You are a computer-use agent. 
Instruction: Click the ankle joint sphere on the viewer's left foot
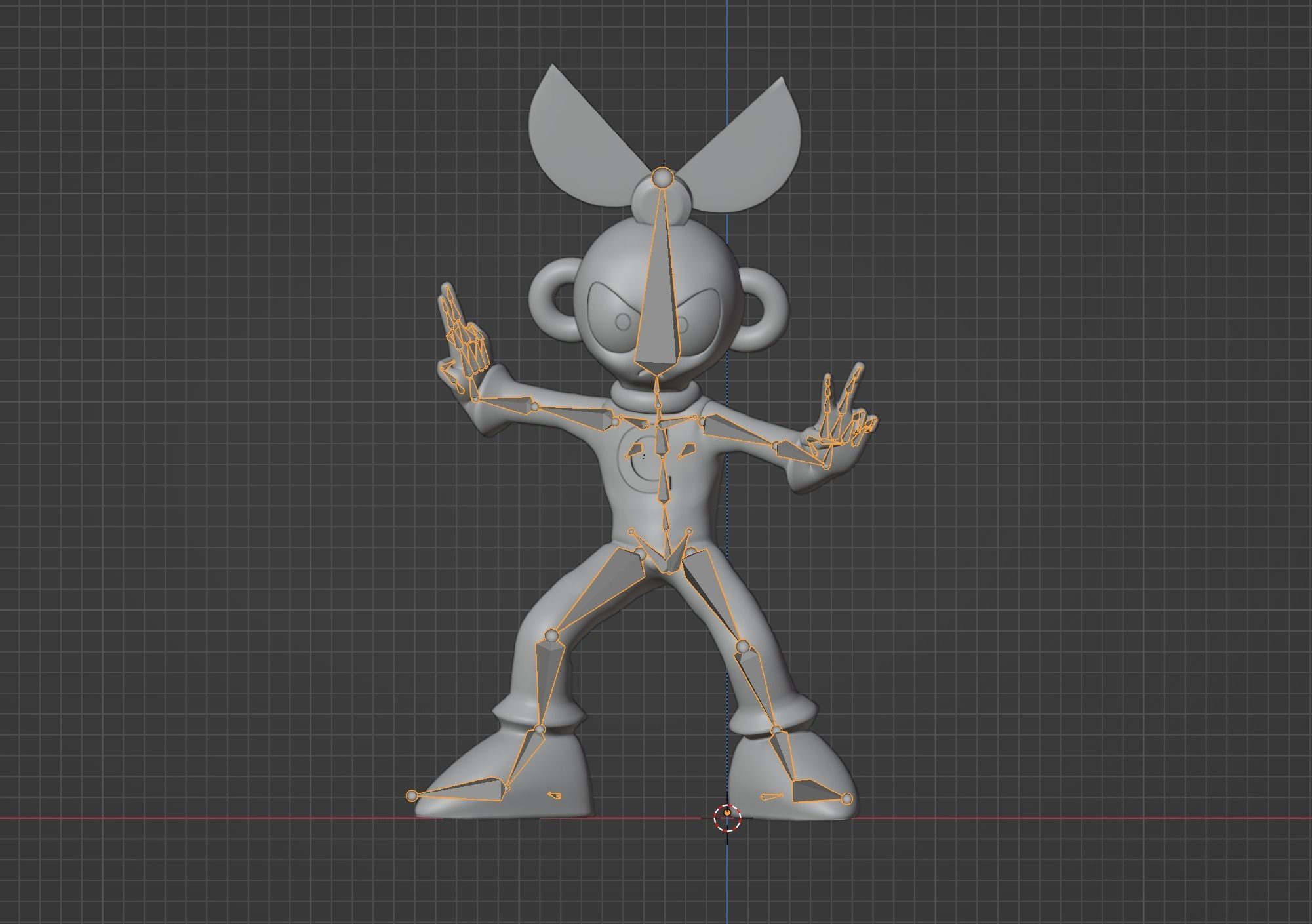(540, 729)
